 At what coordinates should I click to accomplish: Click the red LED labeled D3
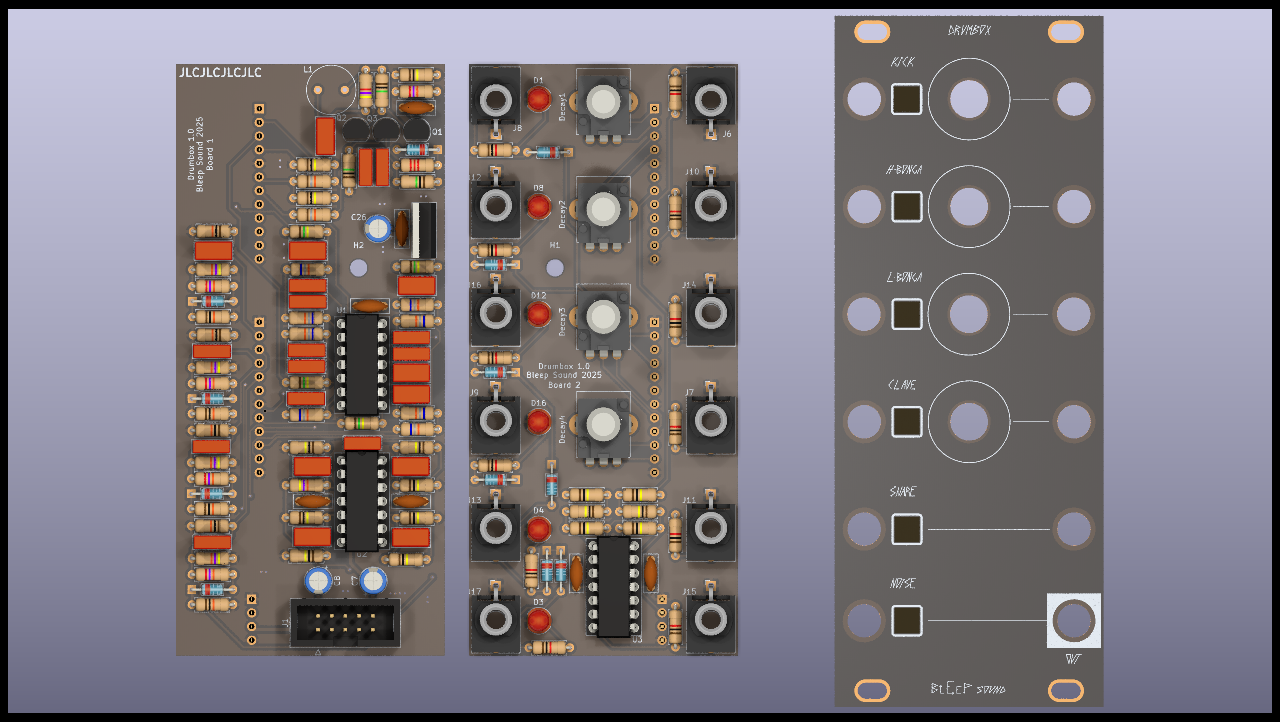coord(538,621)
